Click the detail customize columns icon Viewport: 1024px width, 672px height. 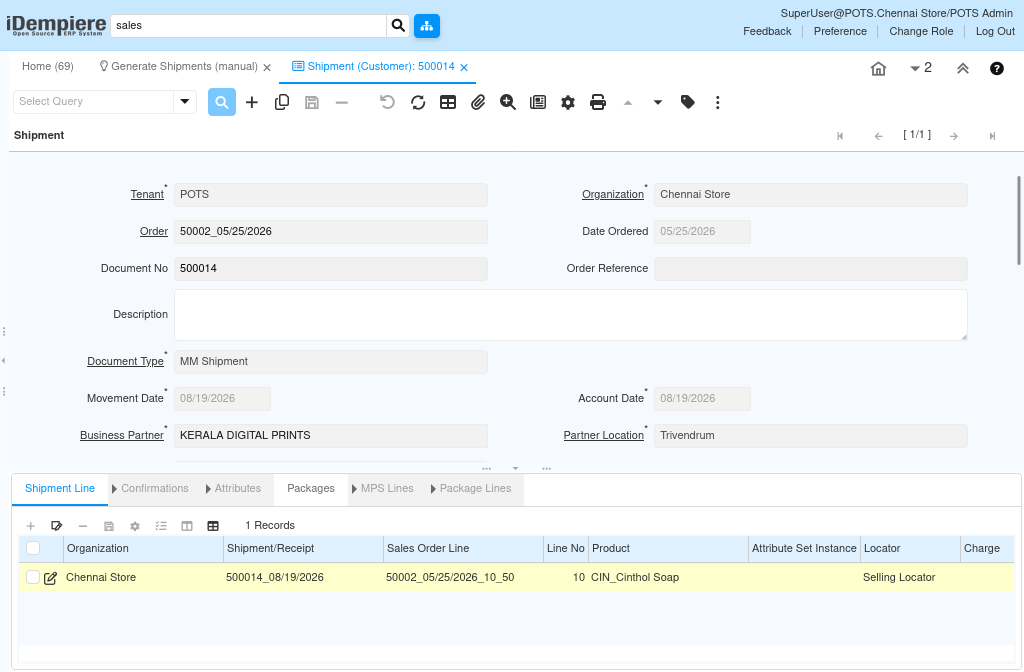[x=187, y=526]
